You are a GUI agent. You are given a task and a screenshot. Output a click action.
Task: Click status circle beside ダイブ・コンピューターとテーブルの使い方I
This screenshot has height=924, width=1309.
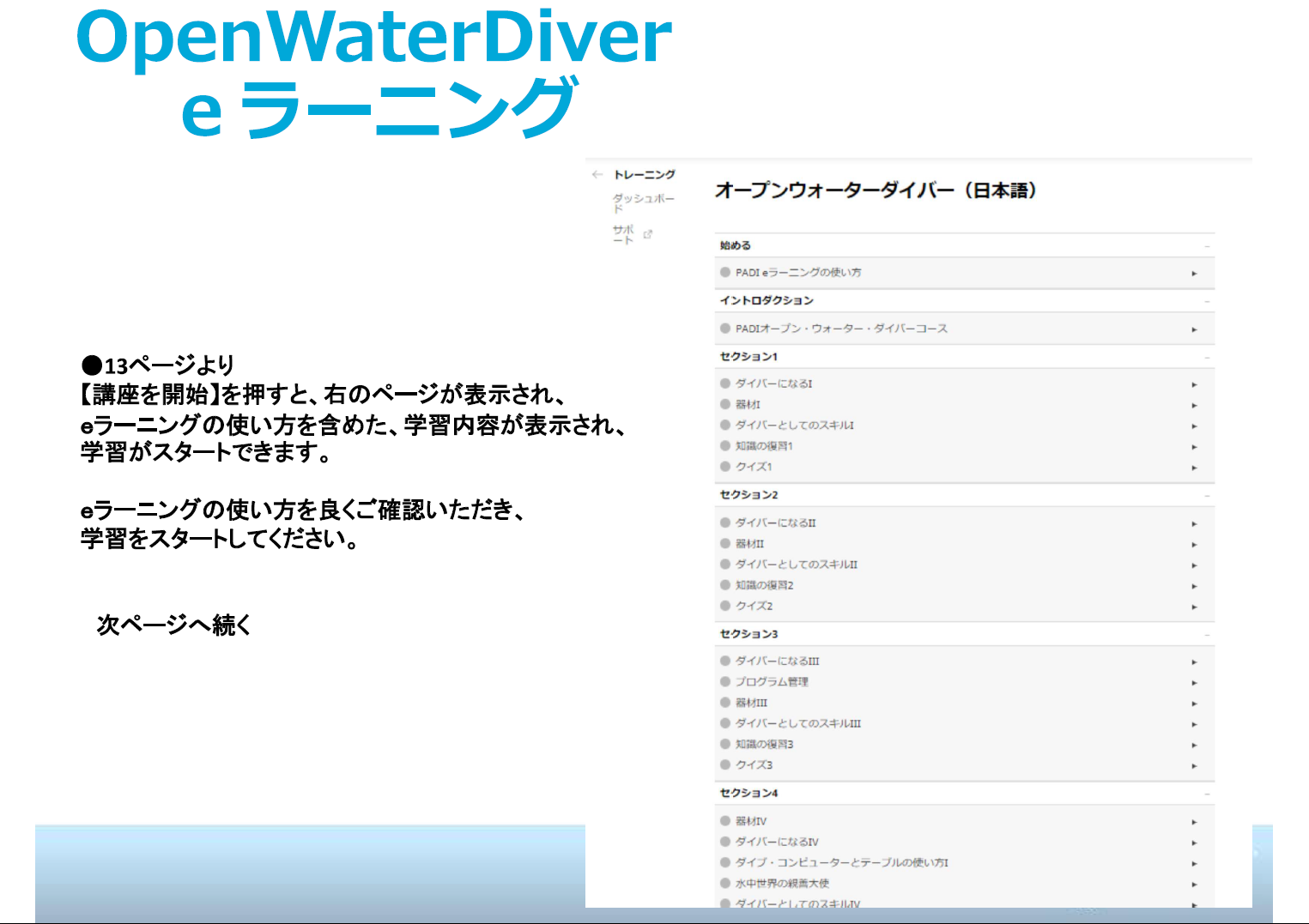pyautogui.click(x=725, y=862)
